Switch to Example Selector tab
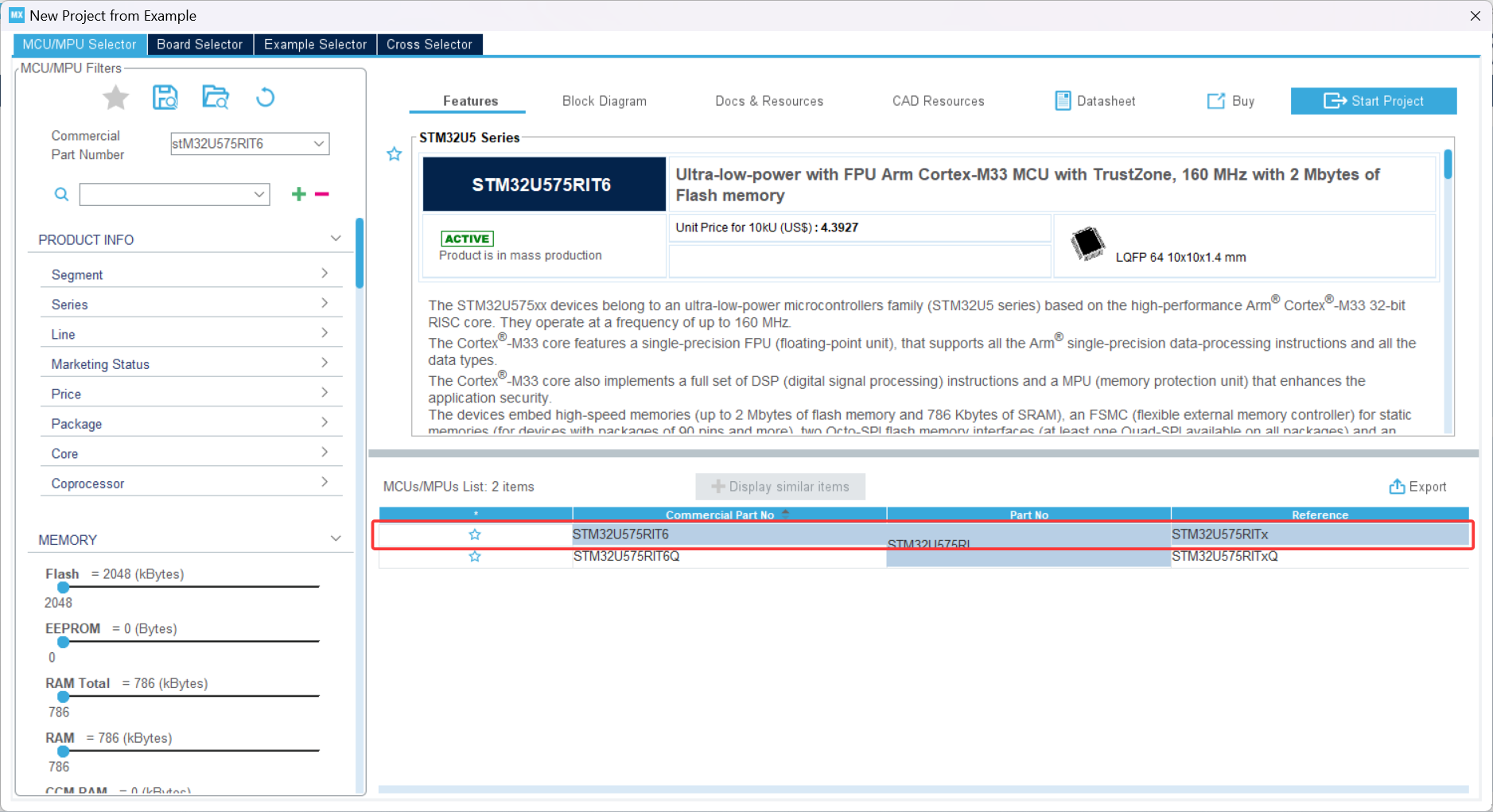 pyautogui.click(x=315, y=45)
